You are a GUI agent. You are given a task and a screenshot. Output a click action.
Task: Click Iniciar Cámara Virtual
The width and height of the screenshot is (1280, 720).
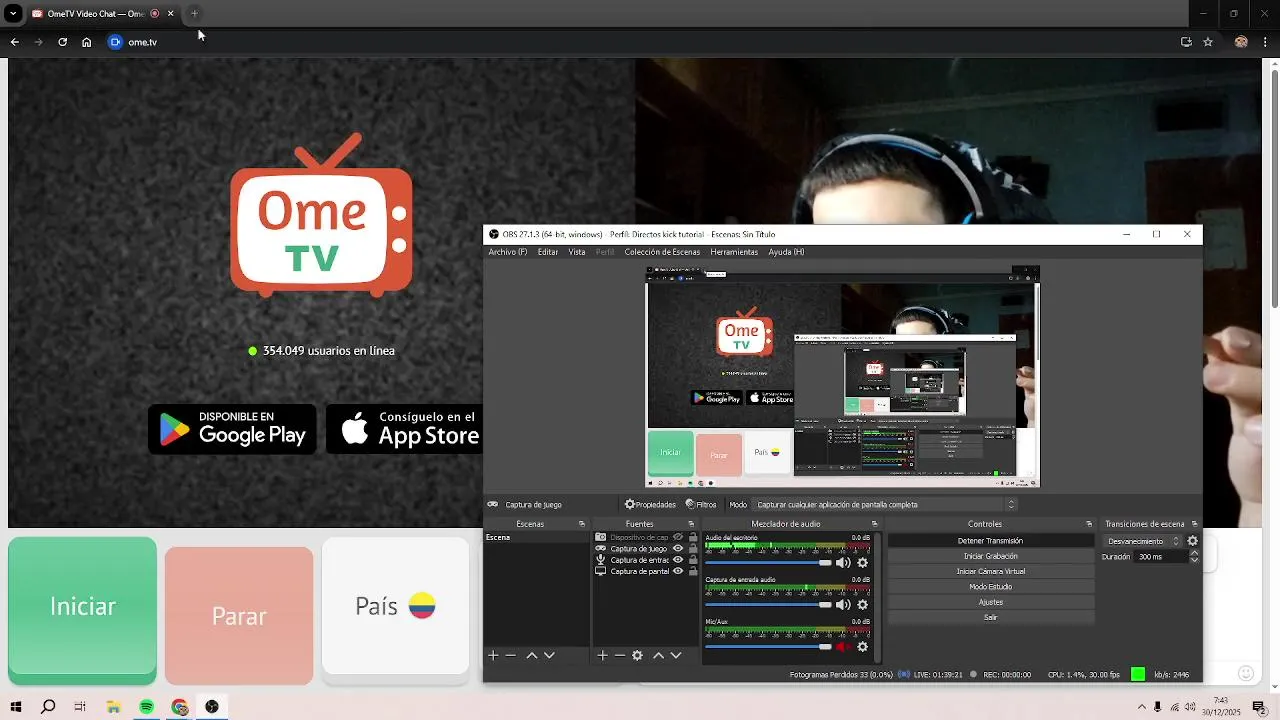pyautogui.click(x=990, y=572)
